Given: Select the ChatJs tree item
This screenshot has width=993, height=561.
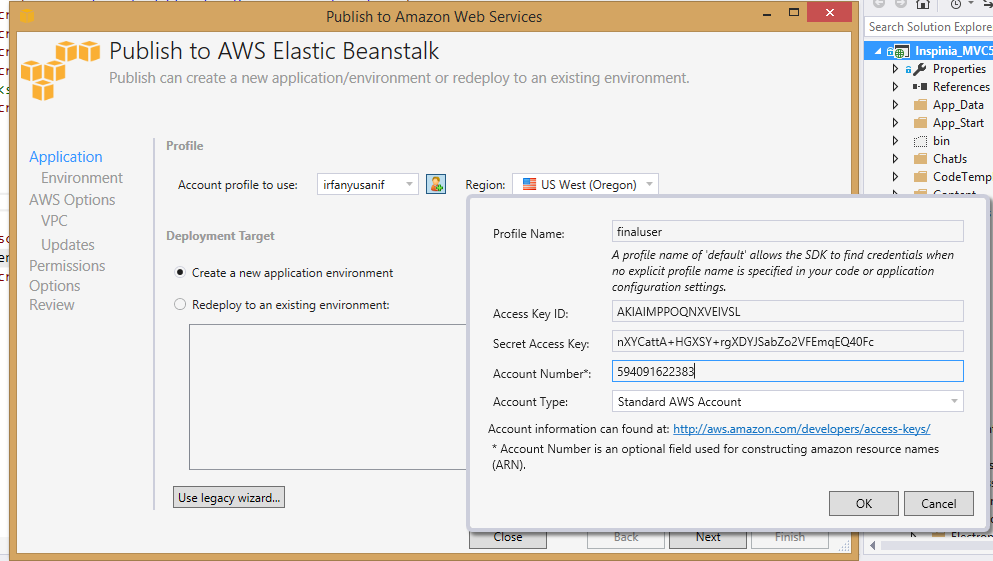Looking at the screenshot, I should [x=950, y=159].
